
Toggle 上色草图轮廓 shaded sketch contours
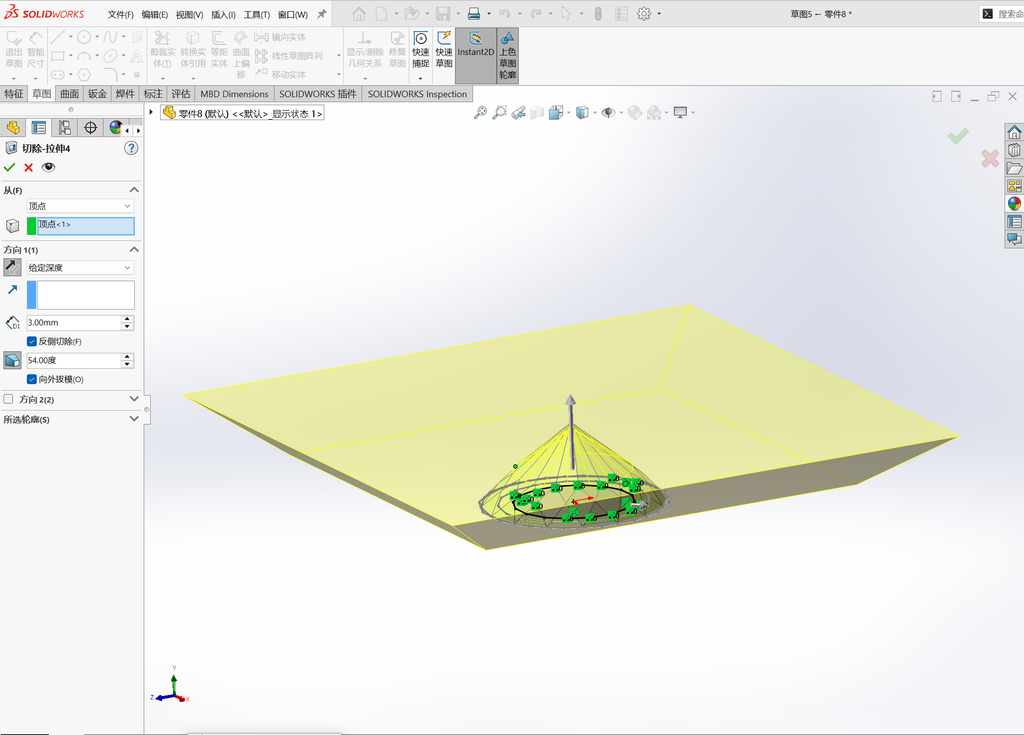pyautogui.click(x=507, y=54)
